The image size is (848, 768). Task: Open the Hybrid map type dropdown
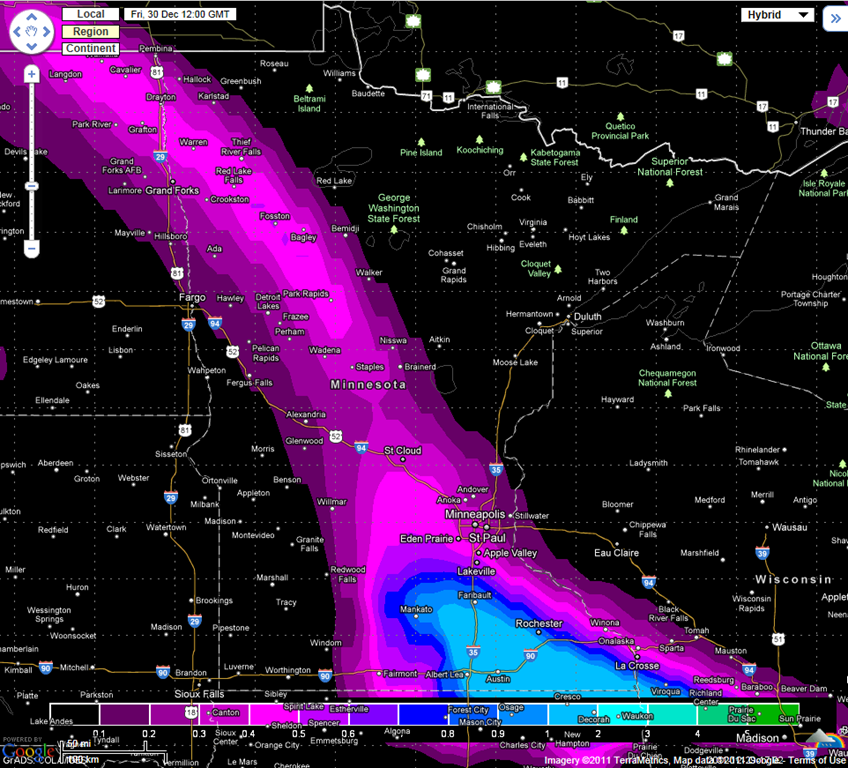[x=777, y=15]
